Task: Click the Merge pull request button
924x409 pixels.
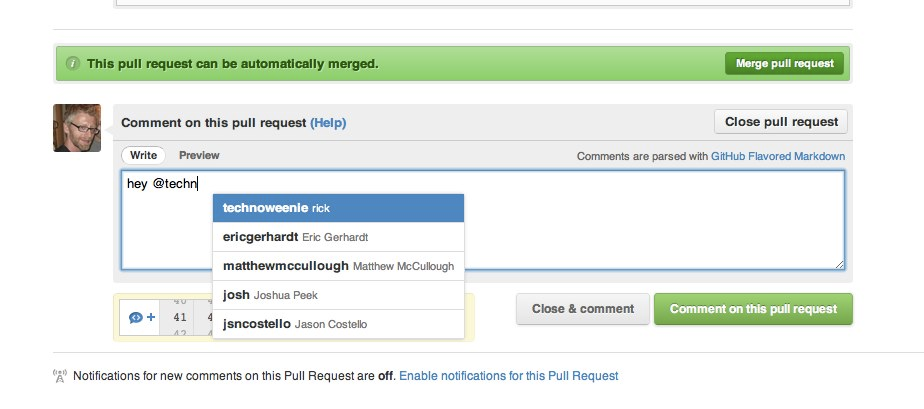Action: pyautogui.click(x=784, y=64)
